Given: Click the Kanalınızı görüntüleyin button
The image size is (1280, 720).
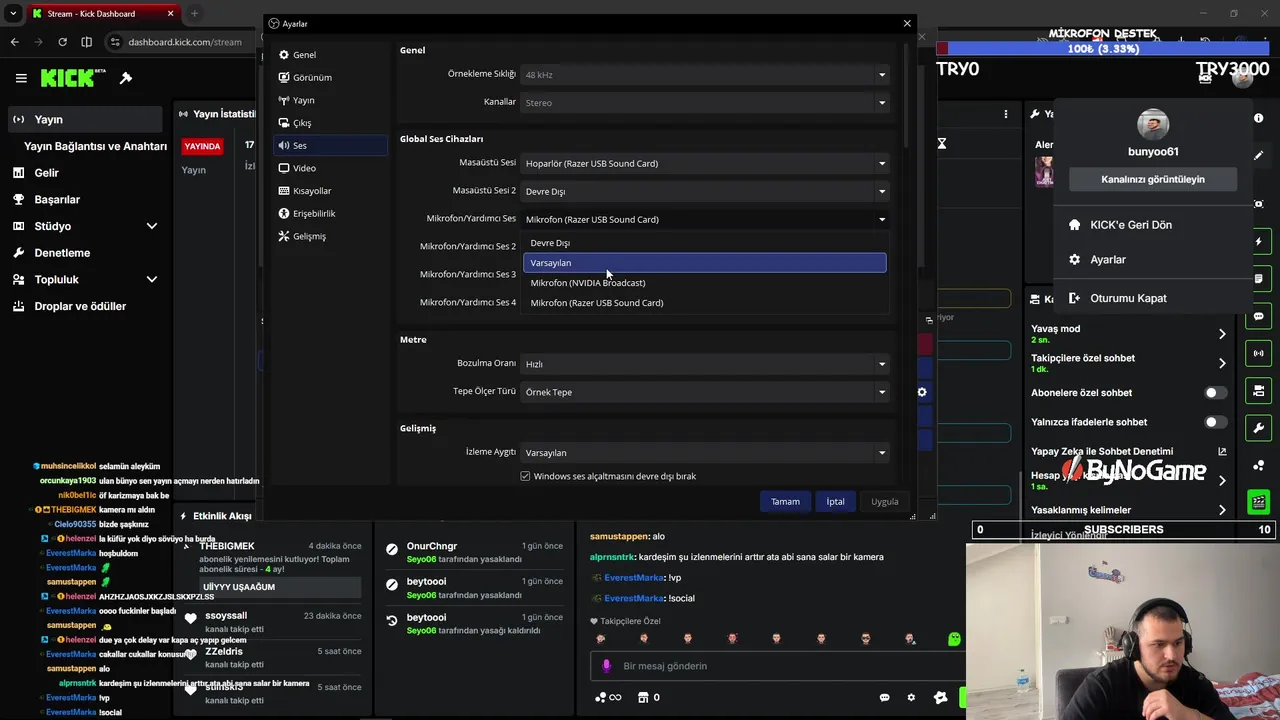Looking at the screenshot, I should point(1153,179).
